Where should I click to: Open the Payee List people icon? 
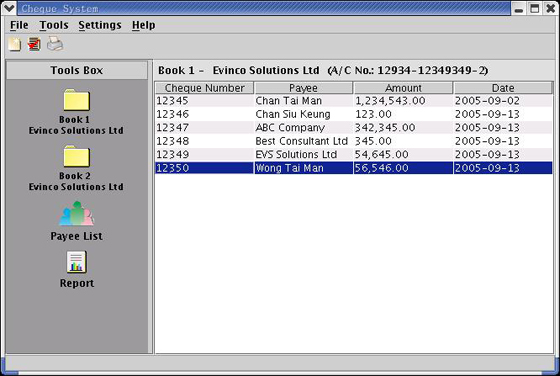[x=76, y=214]
